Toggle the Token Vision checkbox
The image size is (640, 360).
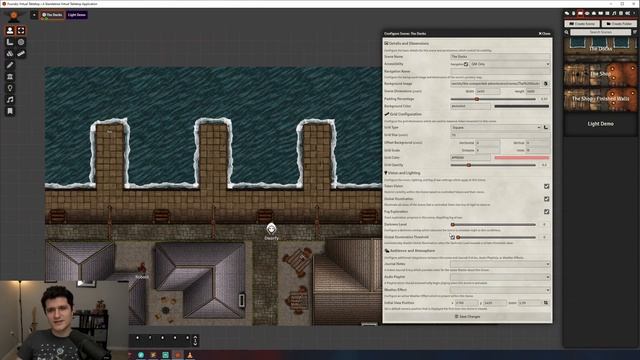547,186
